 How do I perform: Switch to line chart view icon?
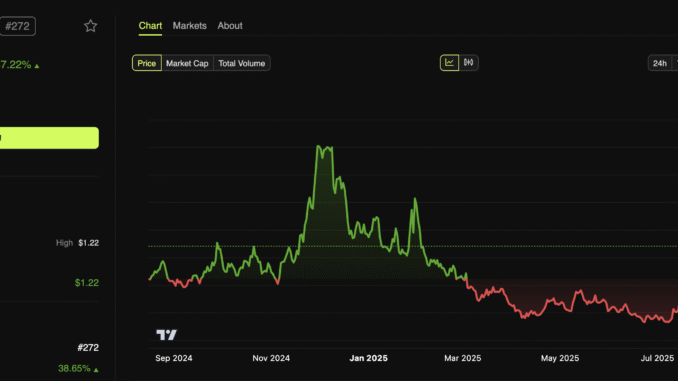(449, 63)
